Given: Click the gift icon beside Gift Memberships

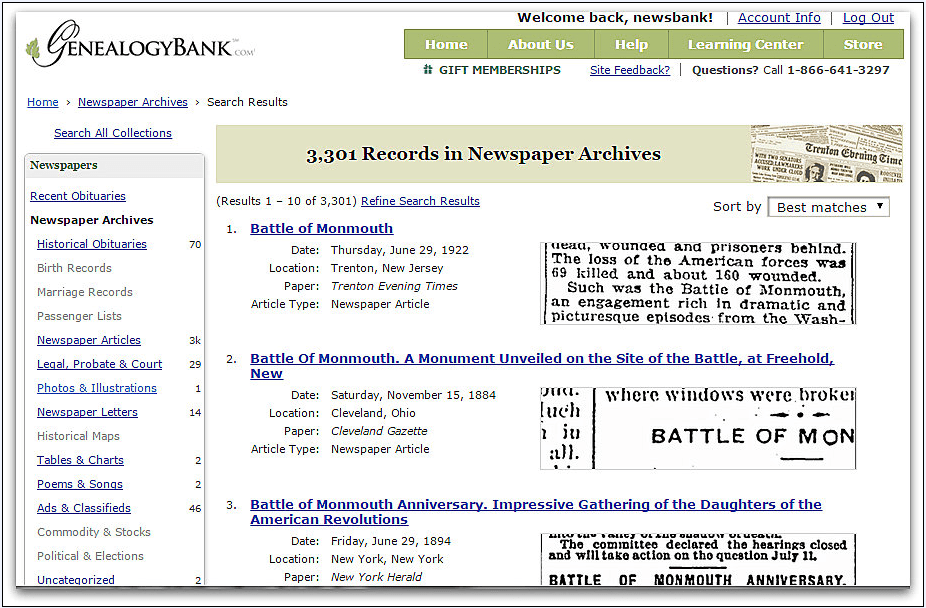Looking at the screenshot, I should pyautogui.click(x=428, y=70).
